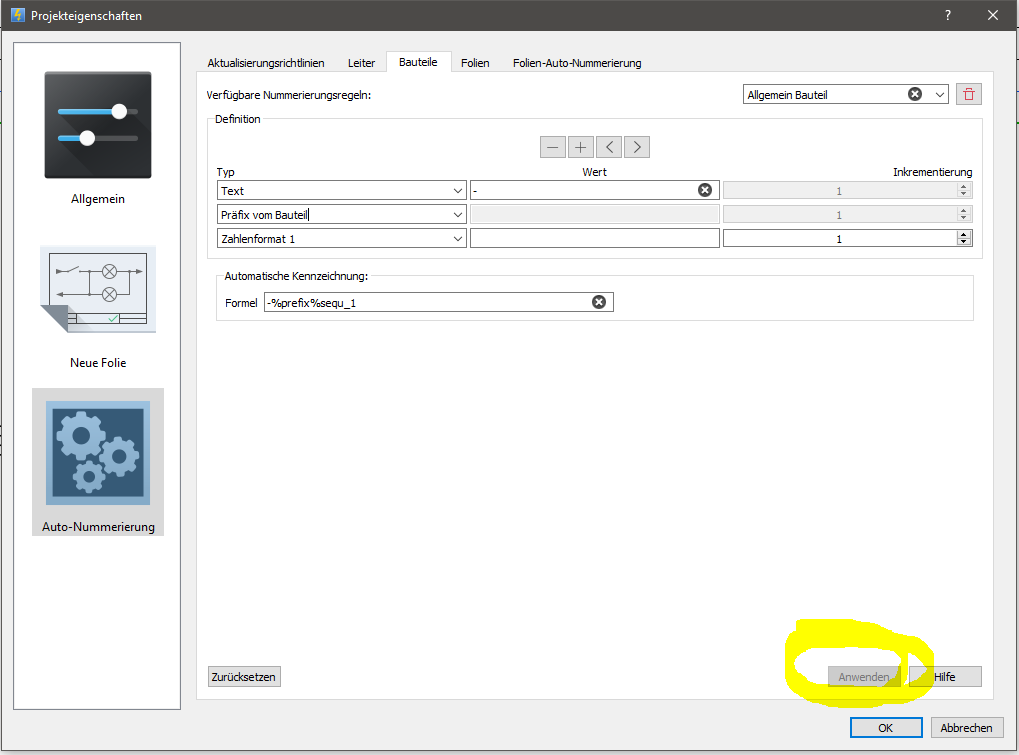Add a definition row with plus button
This screenshot has height=755, width=1019.
click(581, 147)
